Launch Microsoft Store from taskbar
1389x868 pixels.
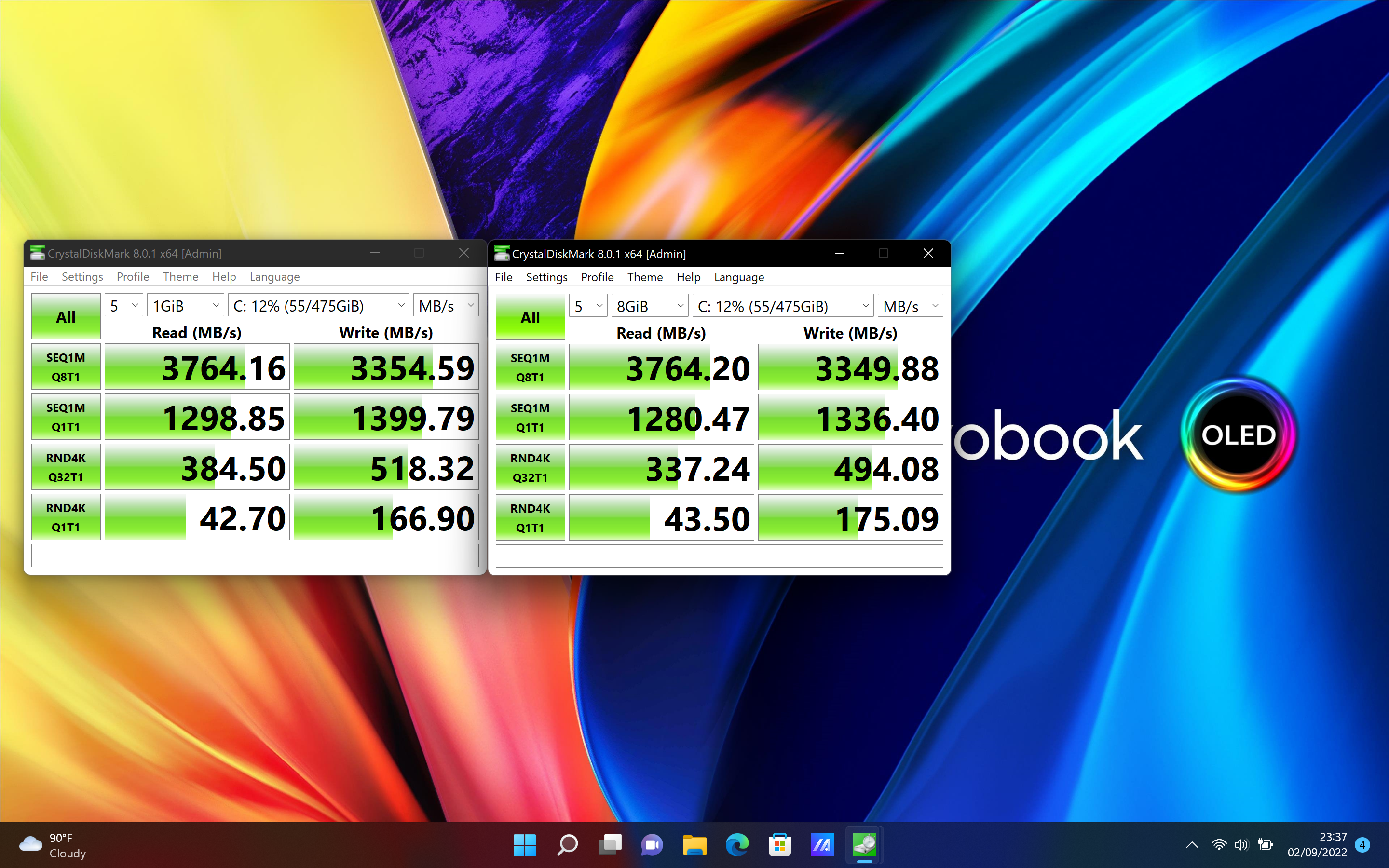coord(779,844)
